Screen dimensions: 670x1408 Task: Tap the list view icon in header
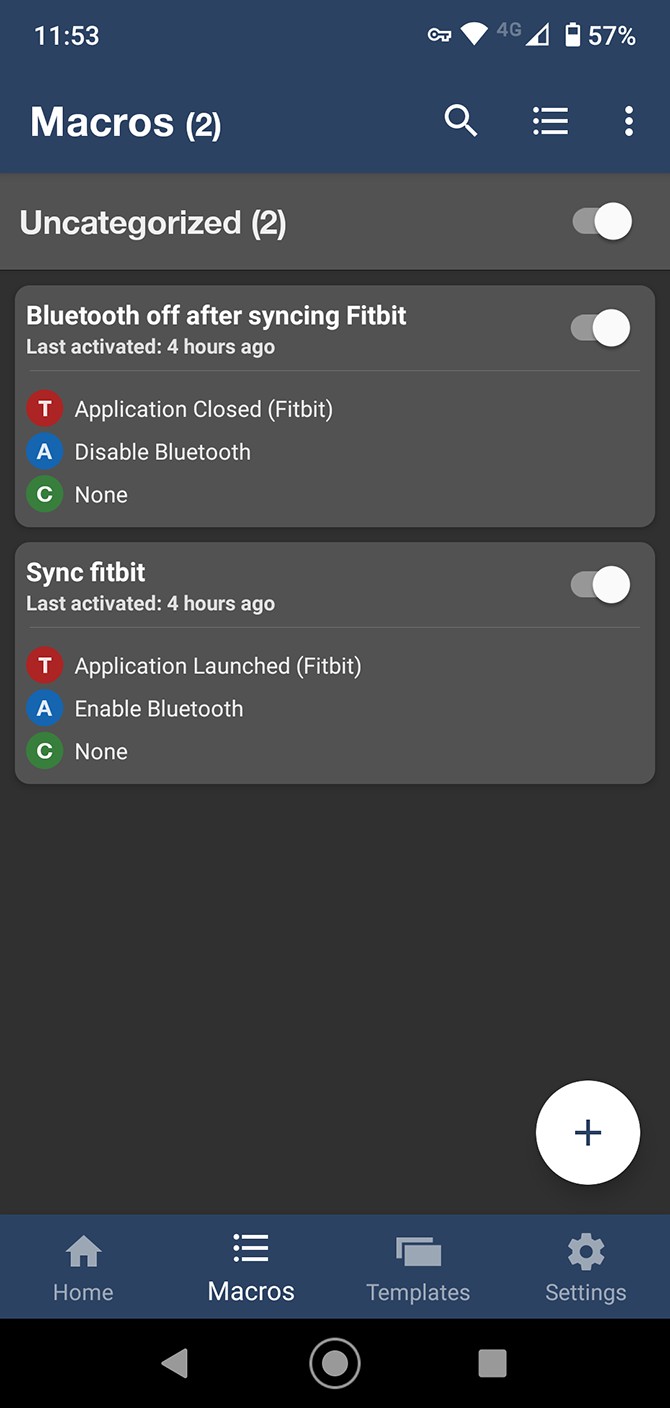[550, 121]
